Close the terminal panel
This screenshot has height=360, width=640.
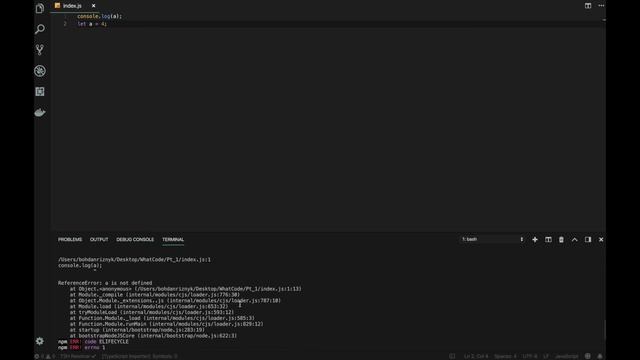(x=601, y=240)
